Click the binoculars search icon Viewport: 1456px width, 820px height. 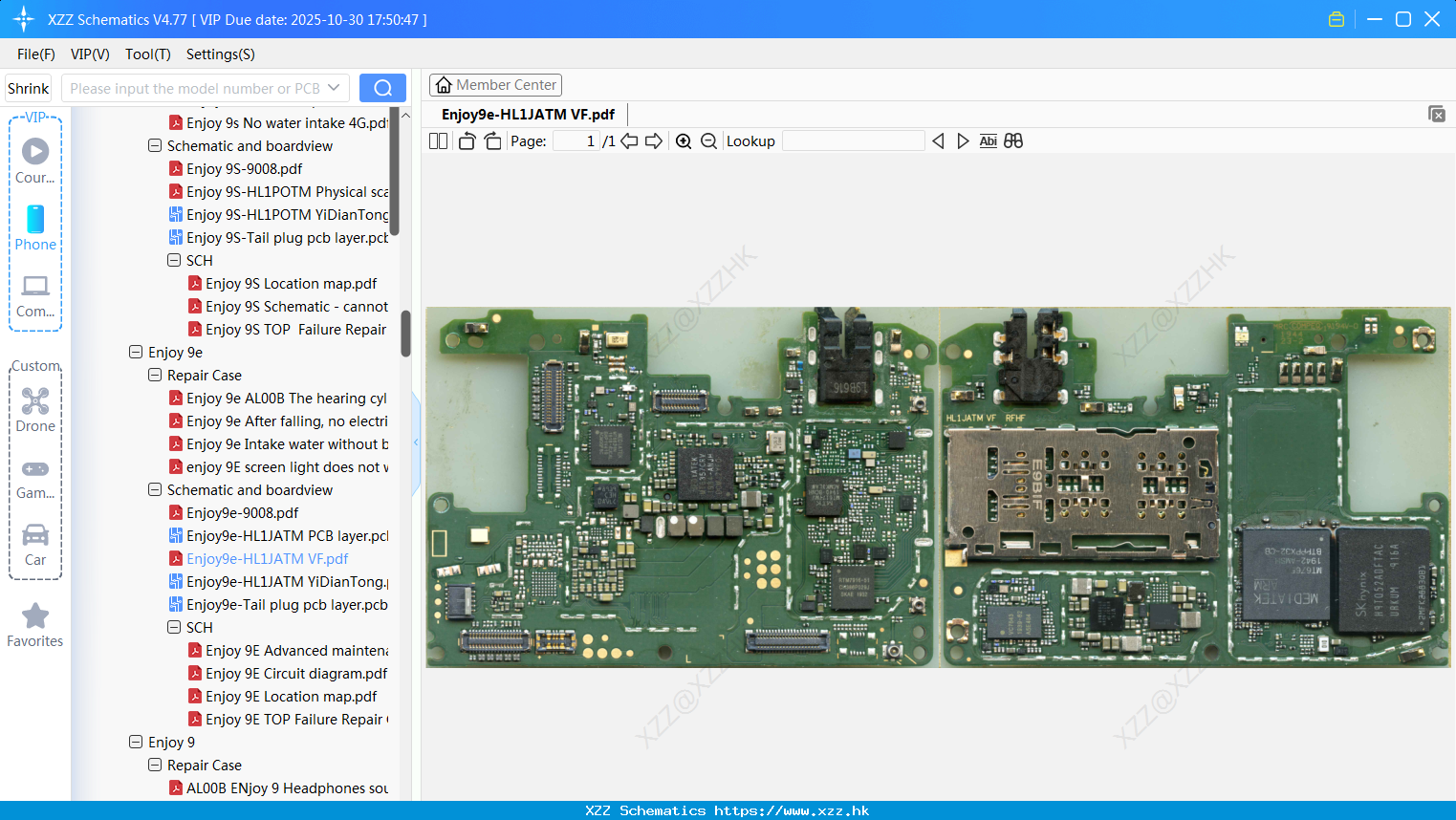(x=1013, y=140)
